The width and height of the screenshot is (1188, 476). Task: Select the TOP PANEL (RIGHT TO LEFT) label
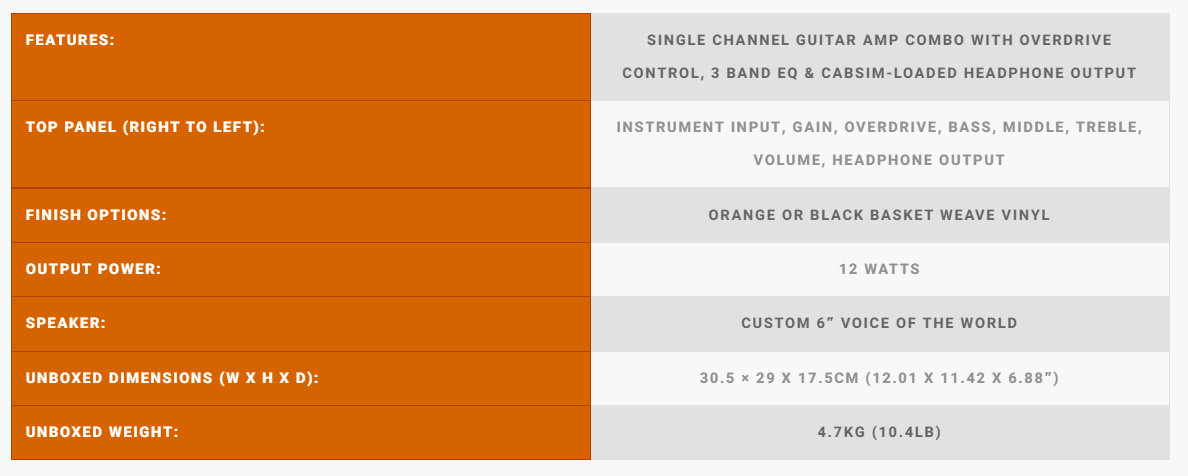(145, 127)
